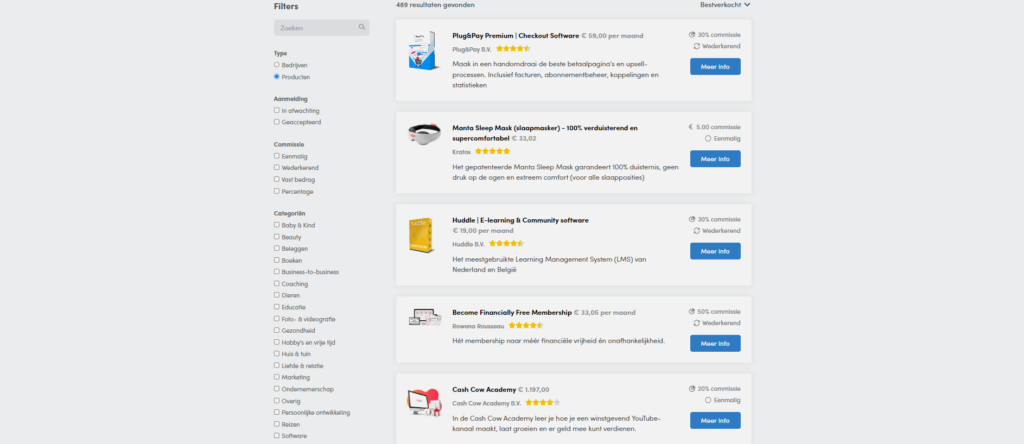The height and width of the screenshot is (444, 1024).
Task: Check the Liefde & relatie category
Action: click(x=277, y=365)
